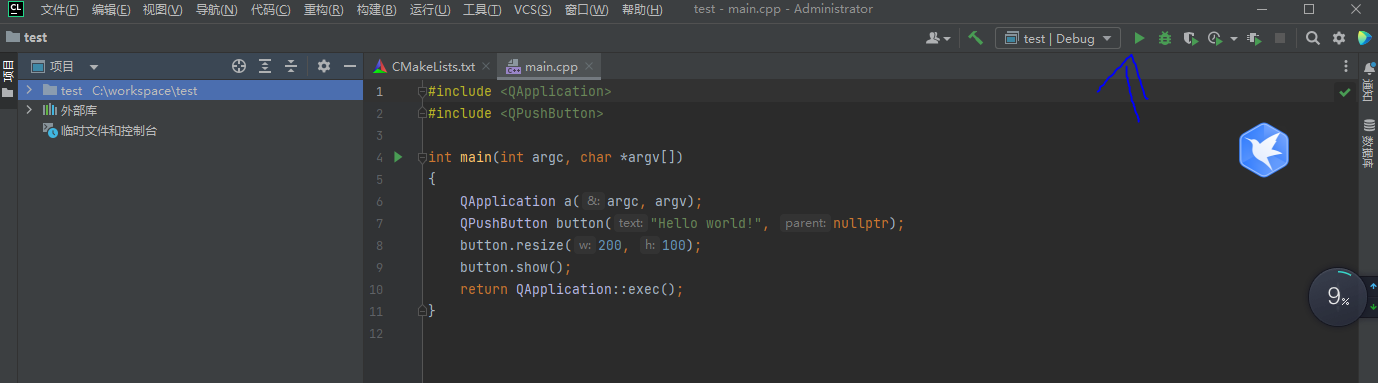Run the test configuration with green play button

[1139, 38]
